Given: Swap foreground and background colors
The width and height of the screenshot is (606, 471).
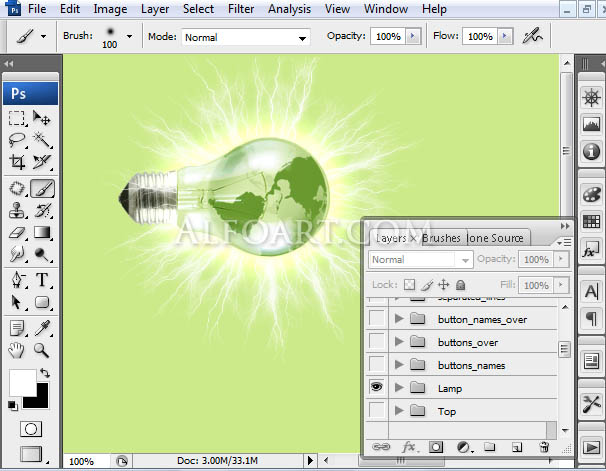Looking at the screenshot, I should point(45,372).
